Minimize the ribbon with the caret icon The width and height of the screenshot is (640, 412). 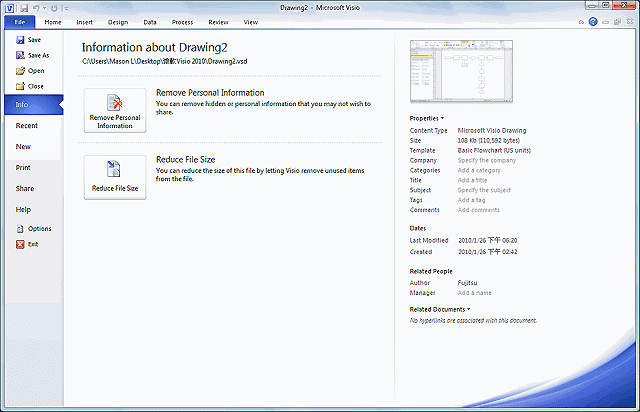coord(581,22)
